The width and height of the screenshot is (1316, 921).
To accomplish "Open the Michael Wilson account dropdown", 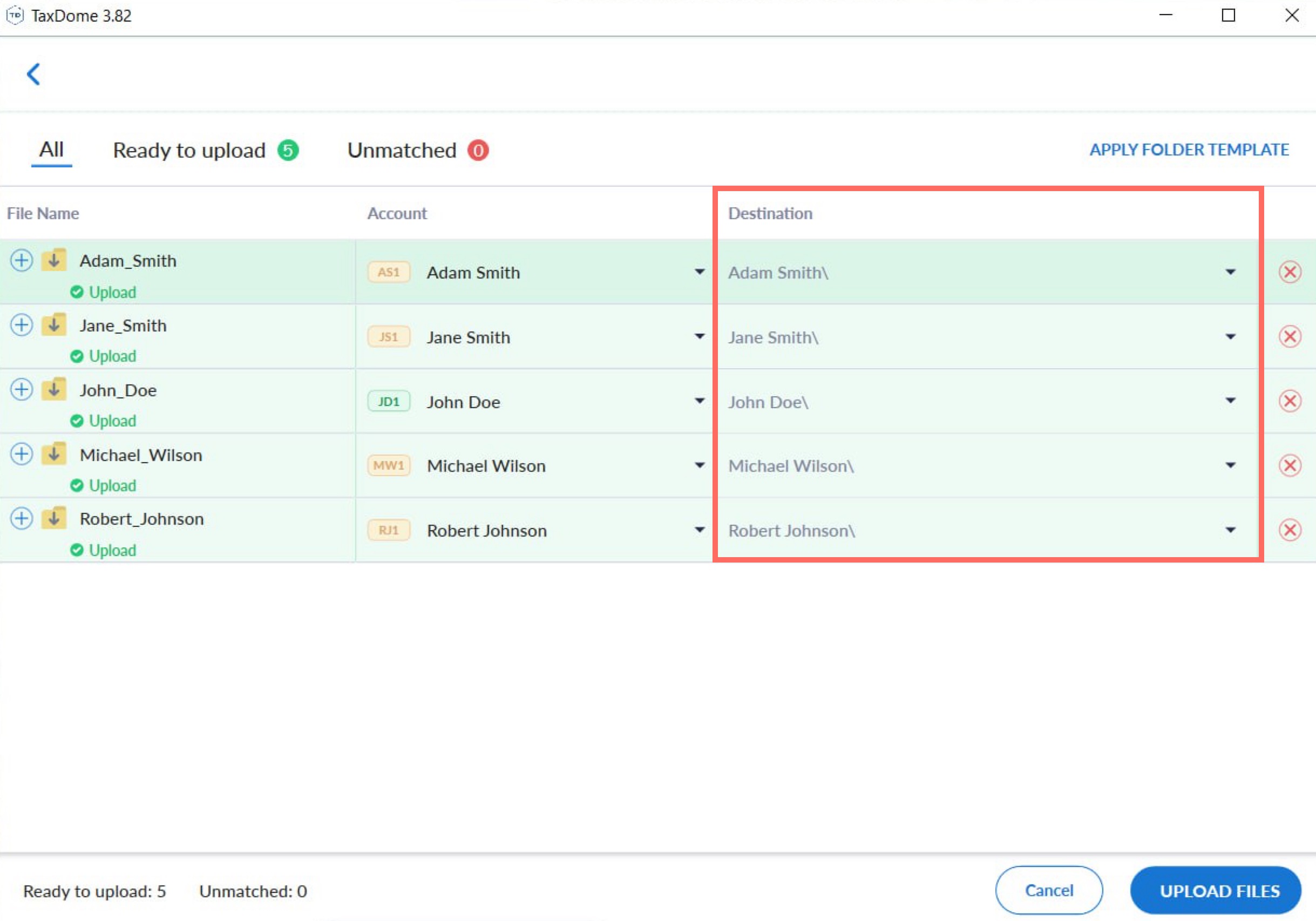I will [x=699, y=465].
